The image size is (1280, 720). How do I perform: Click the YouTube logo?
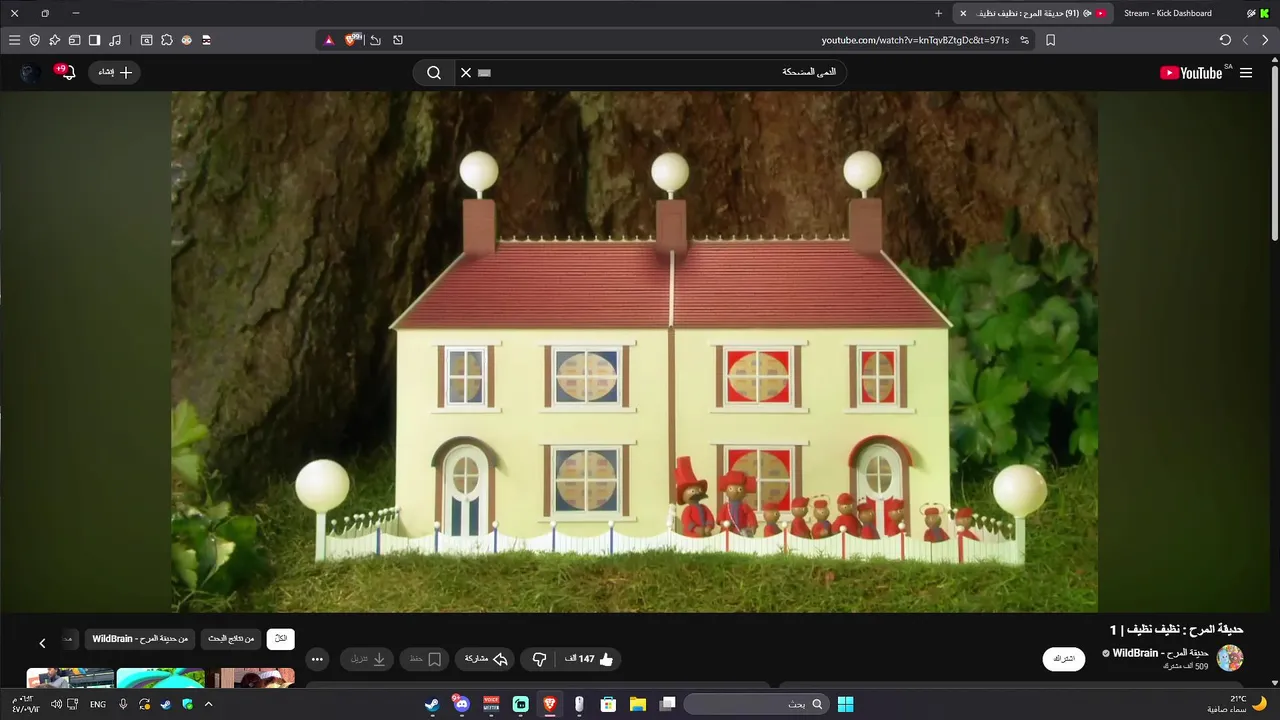[1191, 73]
